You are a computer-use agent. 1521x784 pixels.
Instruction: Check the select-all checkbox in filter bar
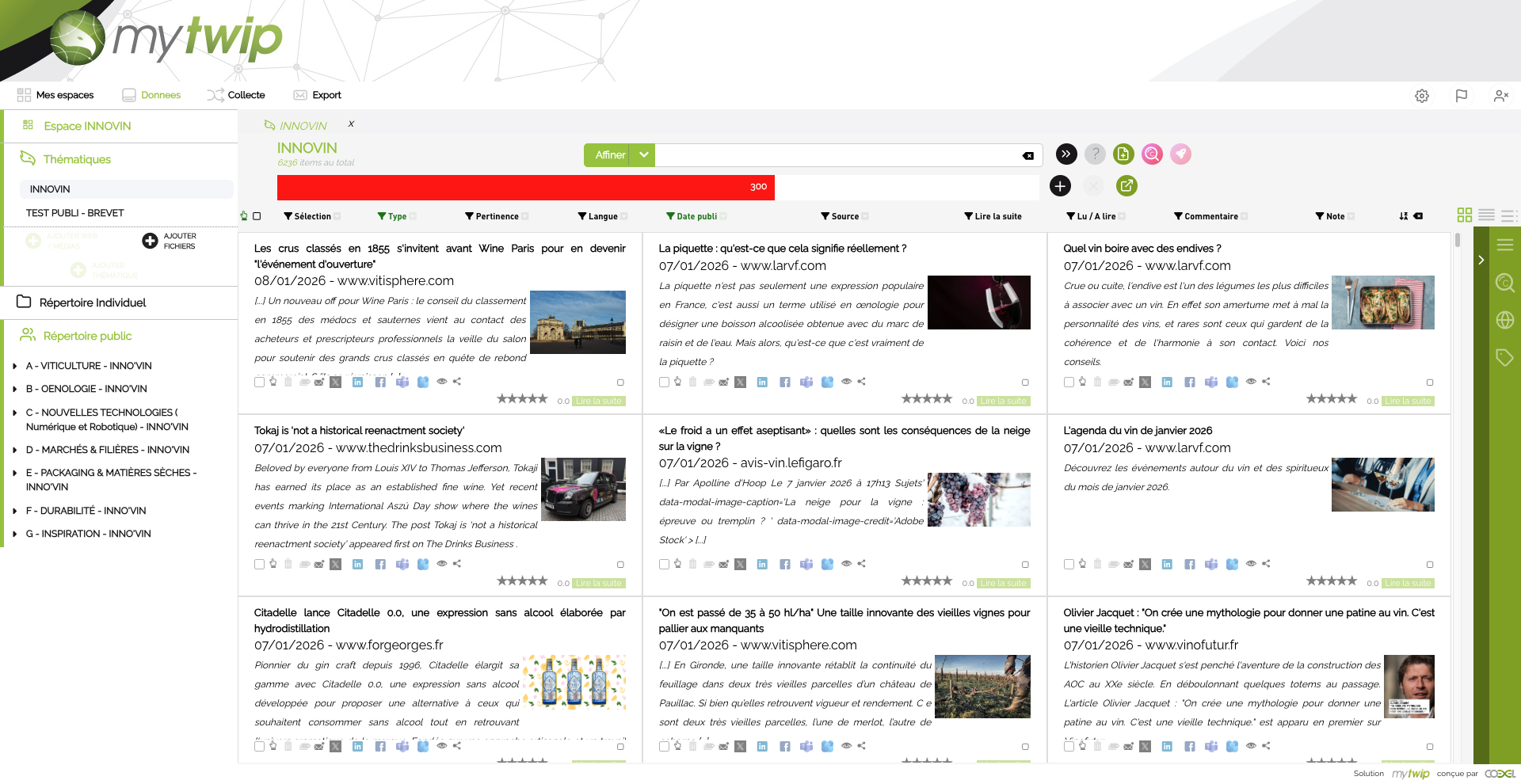(257, 216)
